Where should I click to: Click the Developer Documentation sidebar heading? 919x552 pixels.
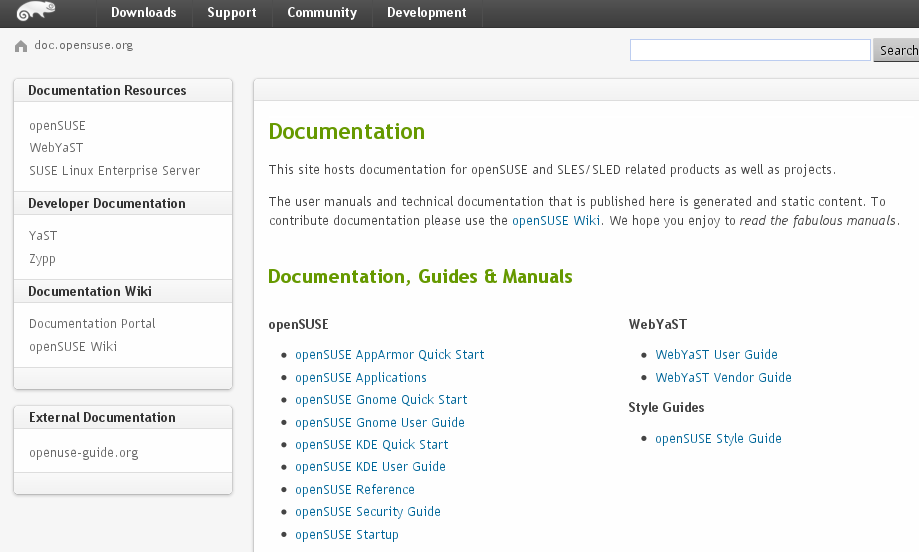(107, 204)
